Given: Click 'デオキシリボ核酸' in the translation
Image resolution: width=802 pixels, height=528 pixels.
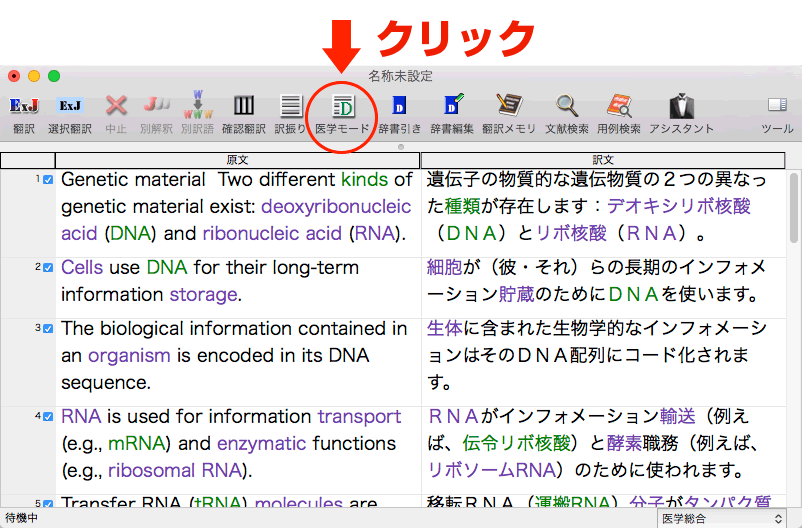Looking at the screenshot, I should tap(678, 206).
